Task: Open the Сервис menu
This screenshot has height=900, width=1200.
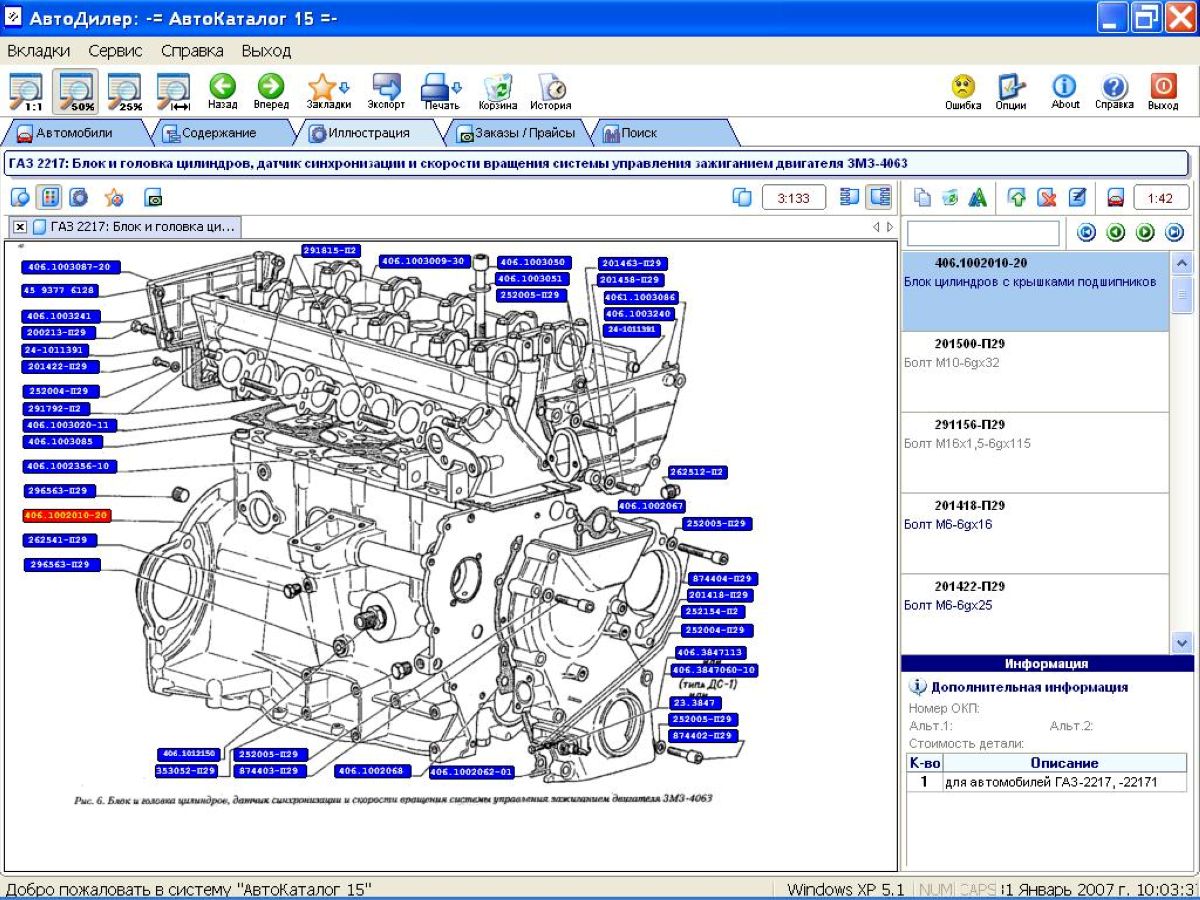Action: click(x=115, y=50)
